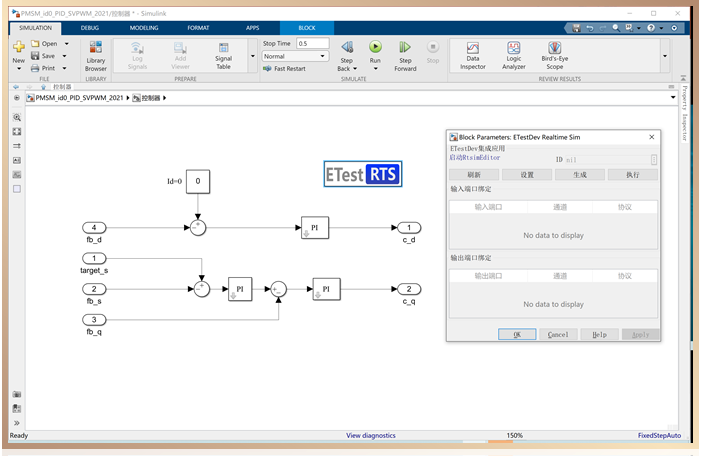
Task: Click the area box icon in left palette
Action: pos(17,189)
